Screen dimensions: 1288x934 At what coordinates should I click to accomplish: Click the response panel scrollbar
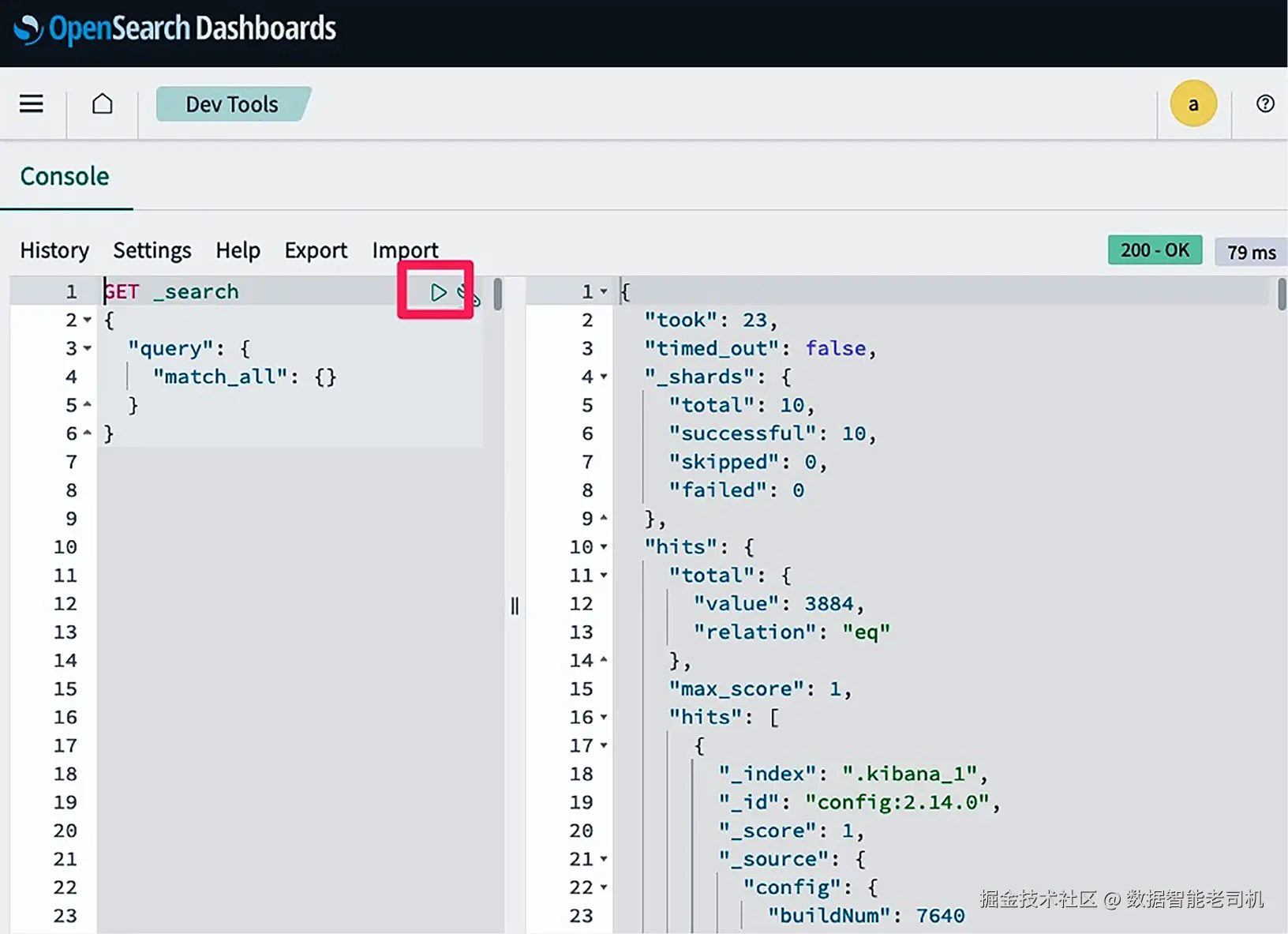click(1282, 294)
